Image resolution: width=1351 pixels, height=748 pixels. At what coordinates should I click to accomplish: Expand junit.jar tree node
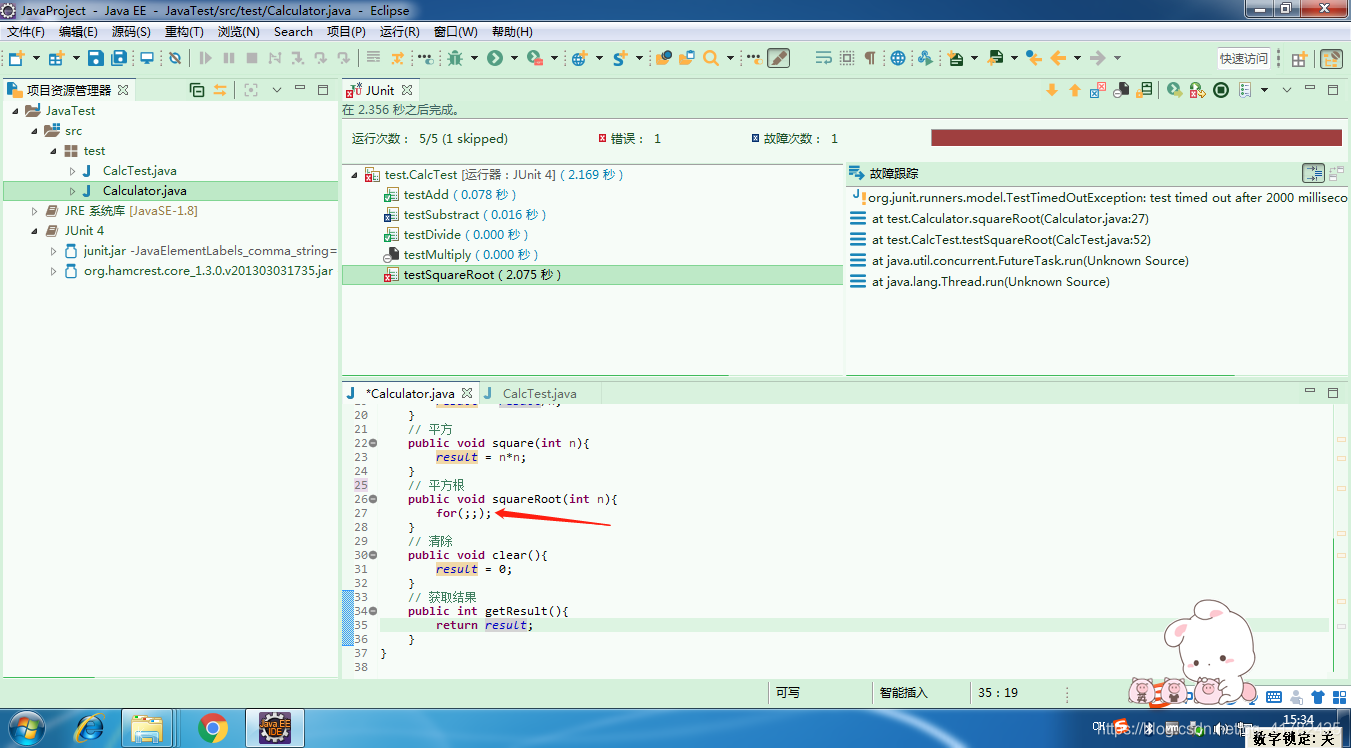pos(54,251)
